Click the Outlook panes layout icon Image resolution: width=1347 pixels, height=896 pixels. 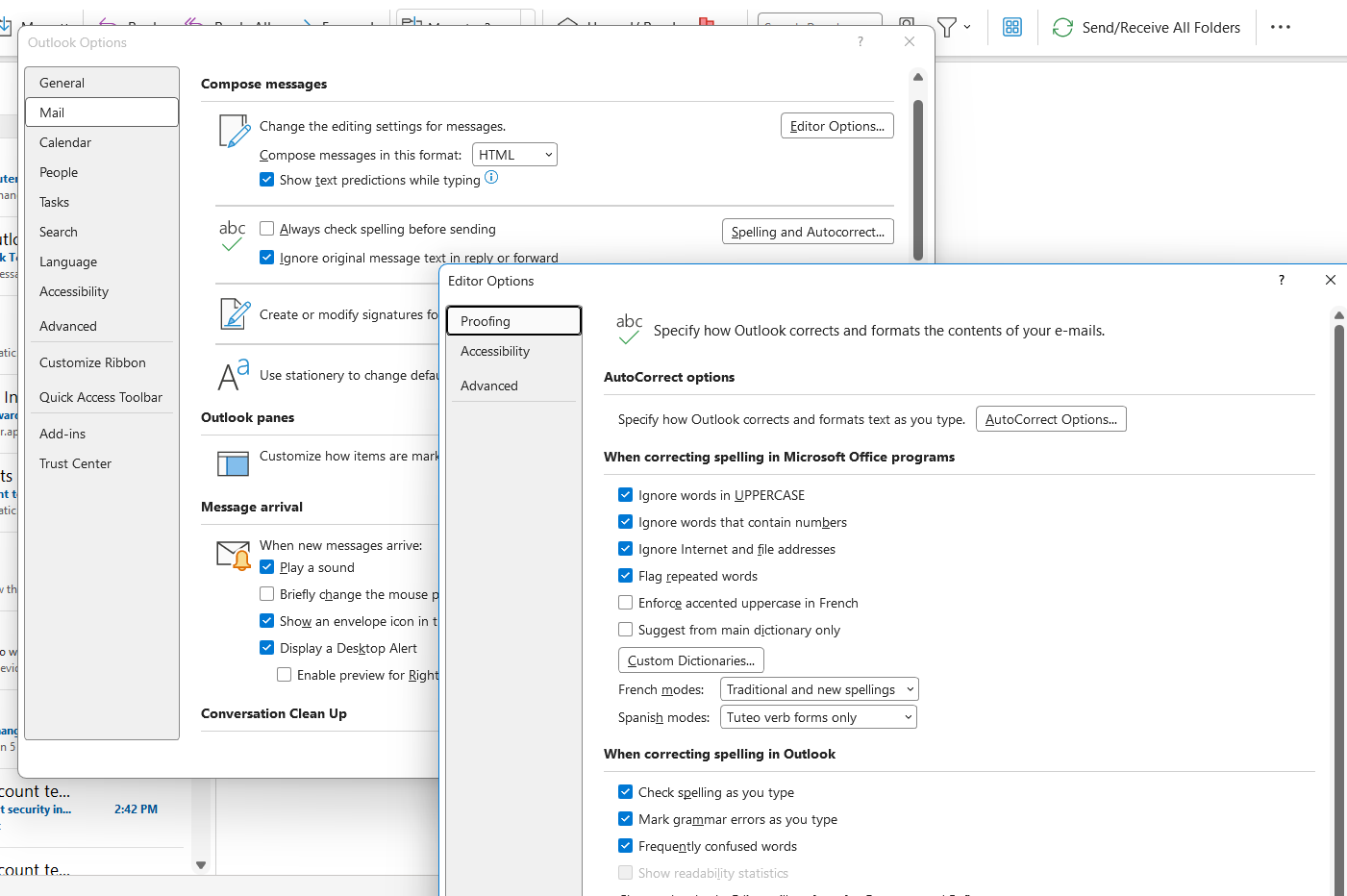tap(234, 463)
